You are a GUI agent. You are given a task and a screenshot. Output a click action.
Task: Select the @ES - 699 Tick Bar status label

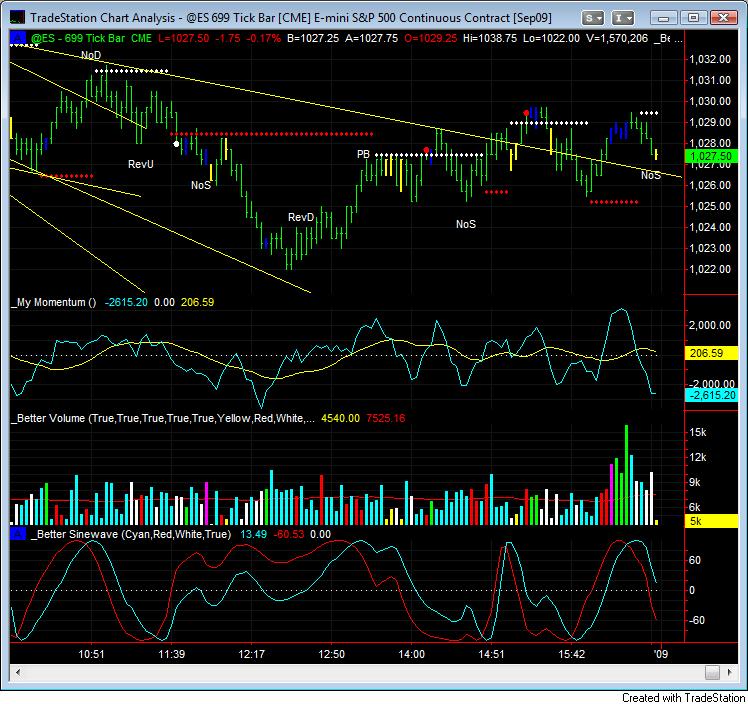click(91, 38)
